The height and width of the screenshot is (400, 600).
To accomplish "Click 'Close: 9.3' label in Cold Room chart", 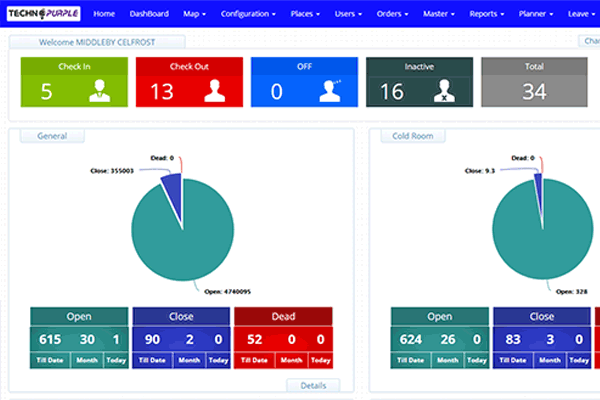I will pyautogui.click(x=480, y=171).
